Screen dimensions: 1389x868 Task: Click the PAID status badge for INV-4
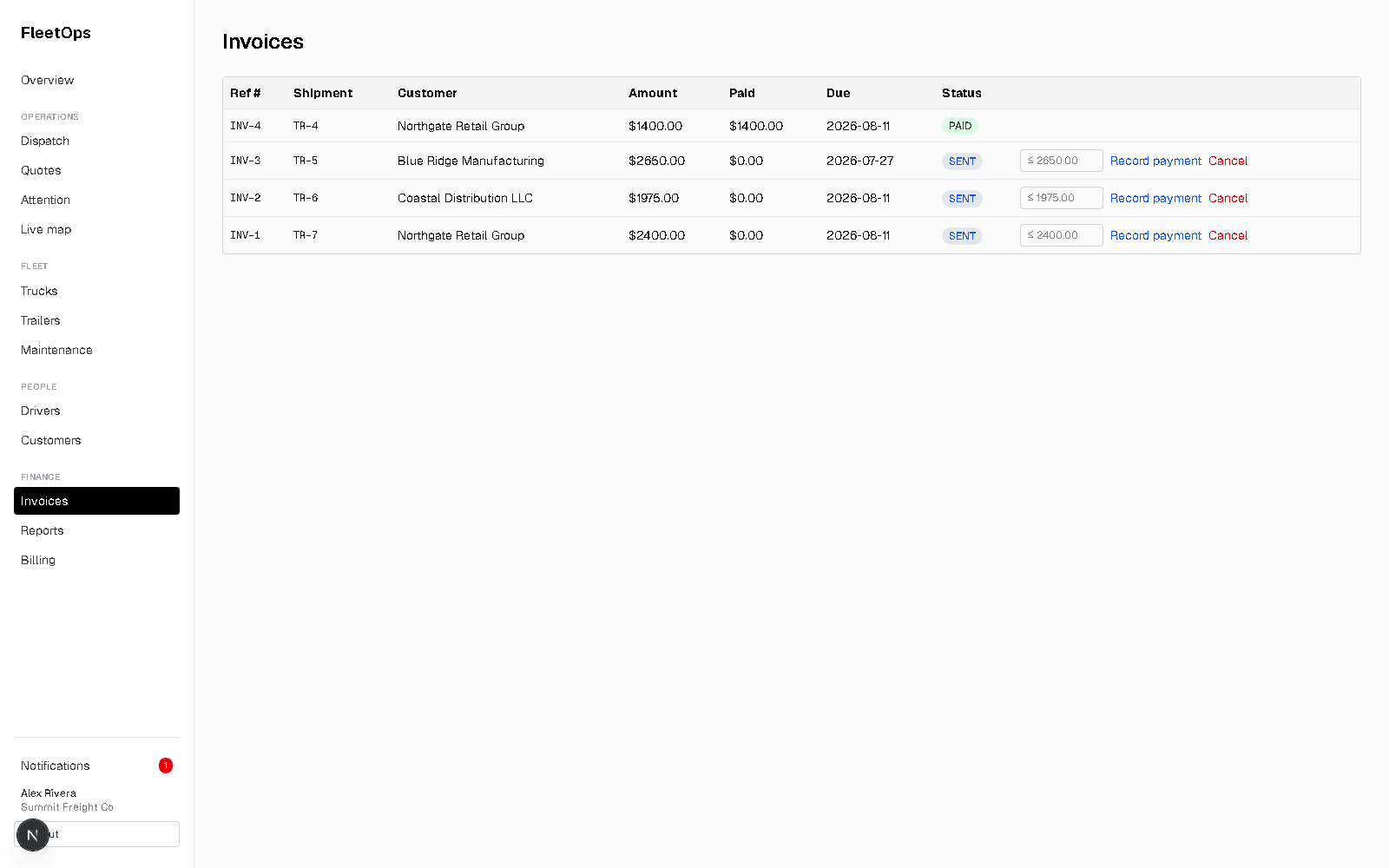(x=960, y=126)
